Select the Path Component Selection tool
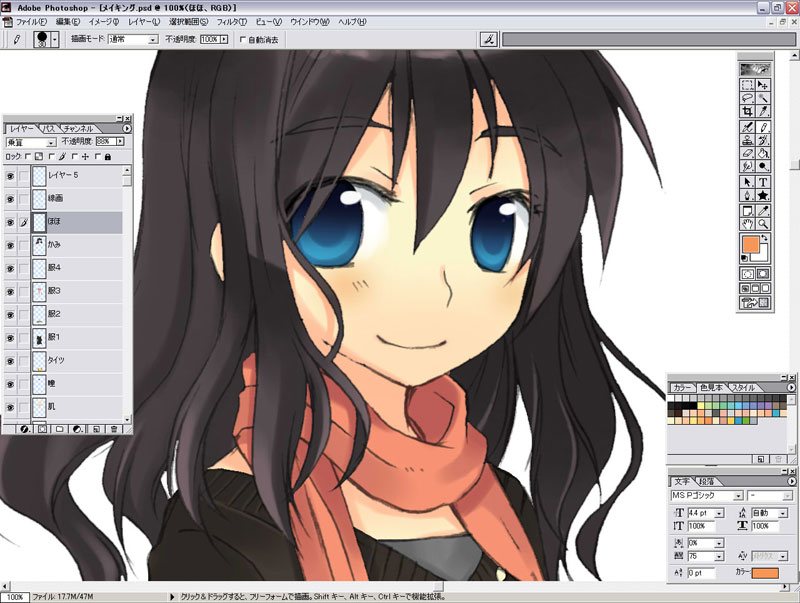Screen dimensions: 800x603 (x=747, y=183)
